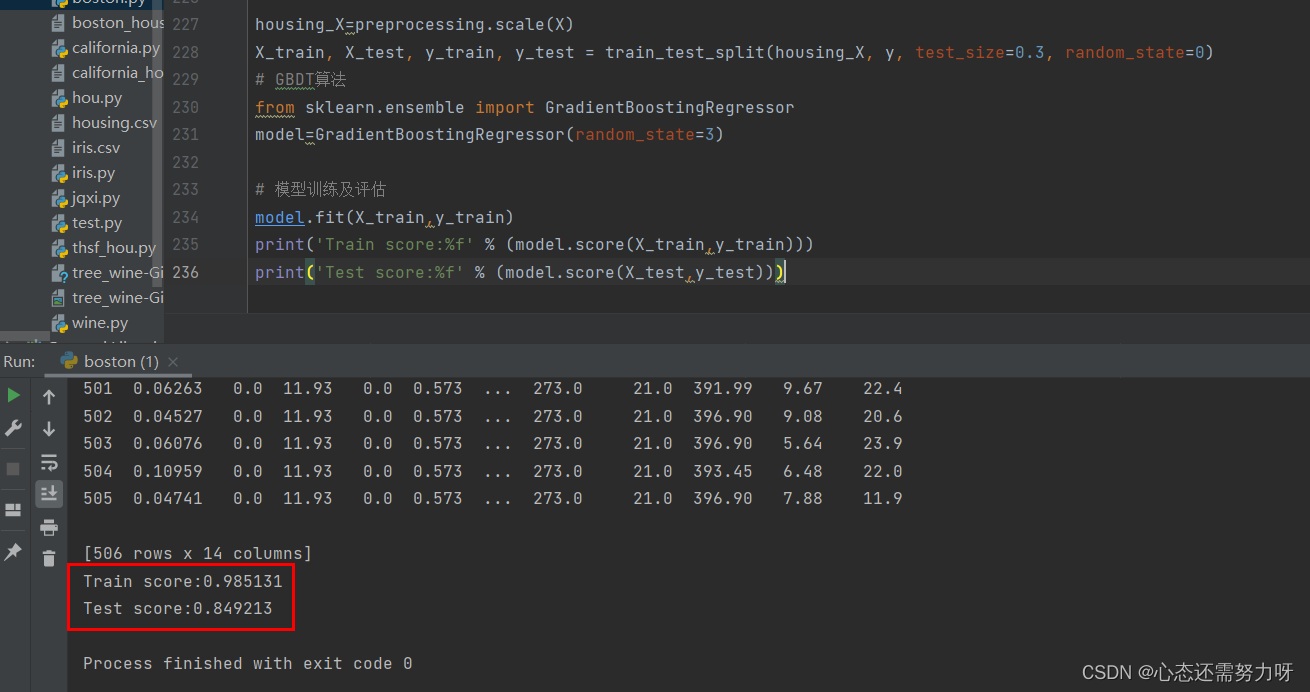Viewport: 1310px width, 692px height.
Task: Click output row 502 value 0.04527
Action: click(x=167, y=416)
